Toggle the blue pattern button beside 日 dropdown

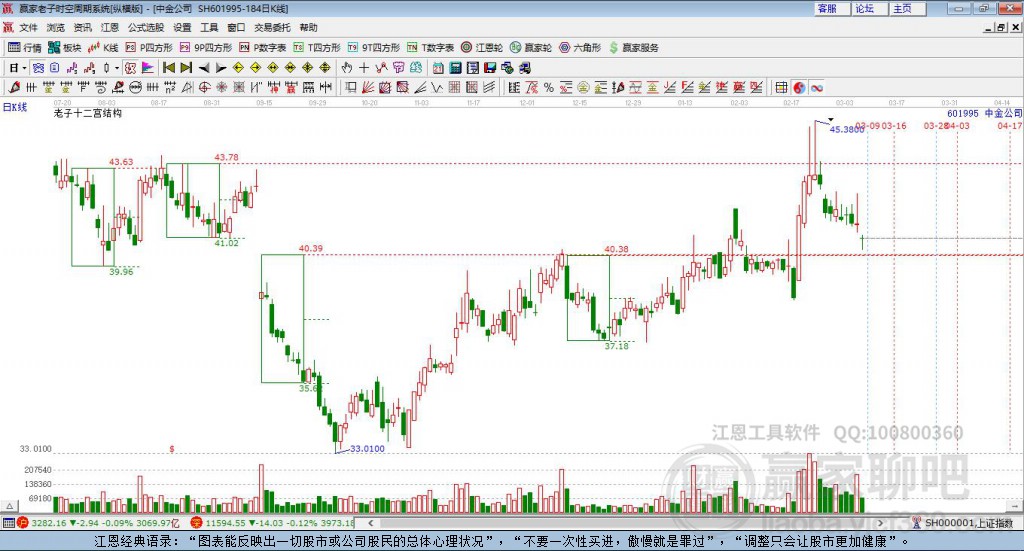coord(39,68)
